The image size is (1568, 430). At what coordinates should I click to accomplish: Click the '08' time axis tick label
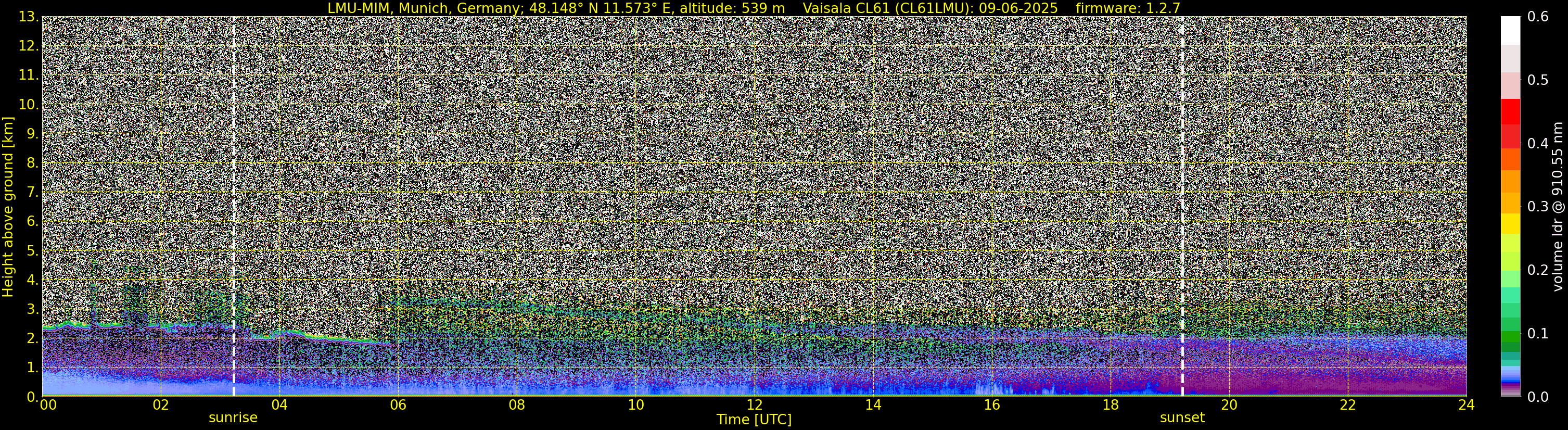517,405
